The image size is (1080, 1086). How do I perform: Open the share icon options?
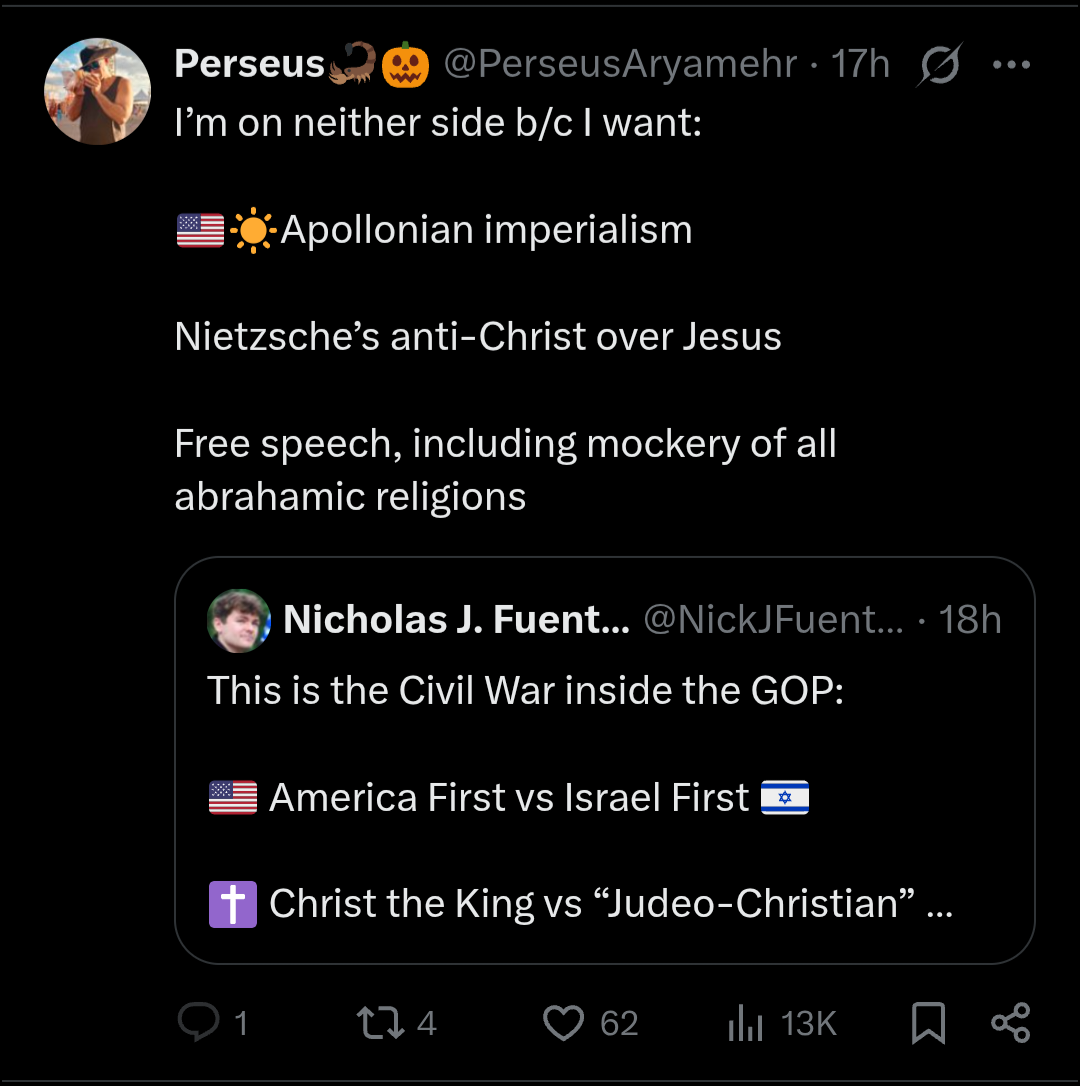1010,1023
